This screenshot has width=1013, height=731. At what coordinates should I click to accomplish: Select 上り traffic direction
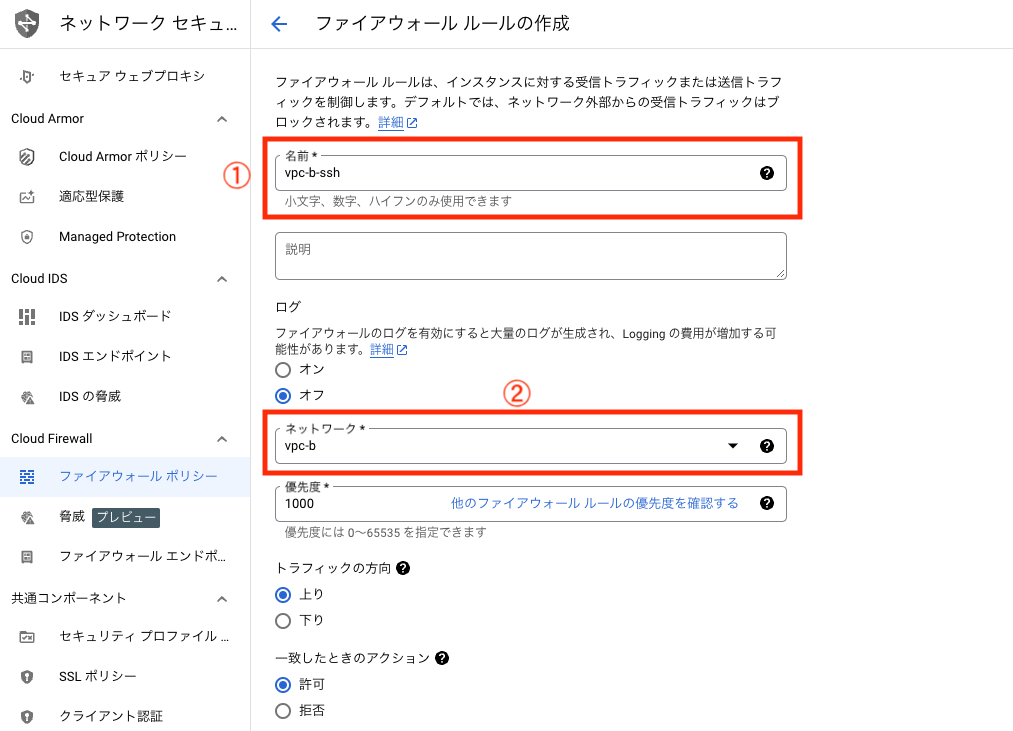coord(283,595)
